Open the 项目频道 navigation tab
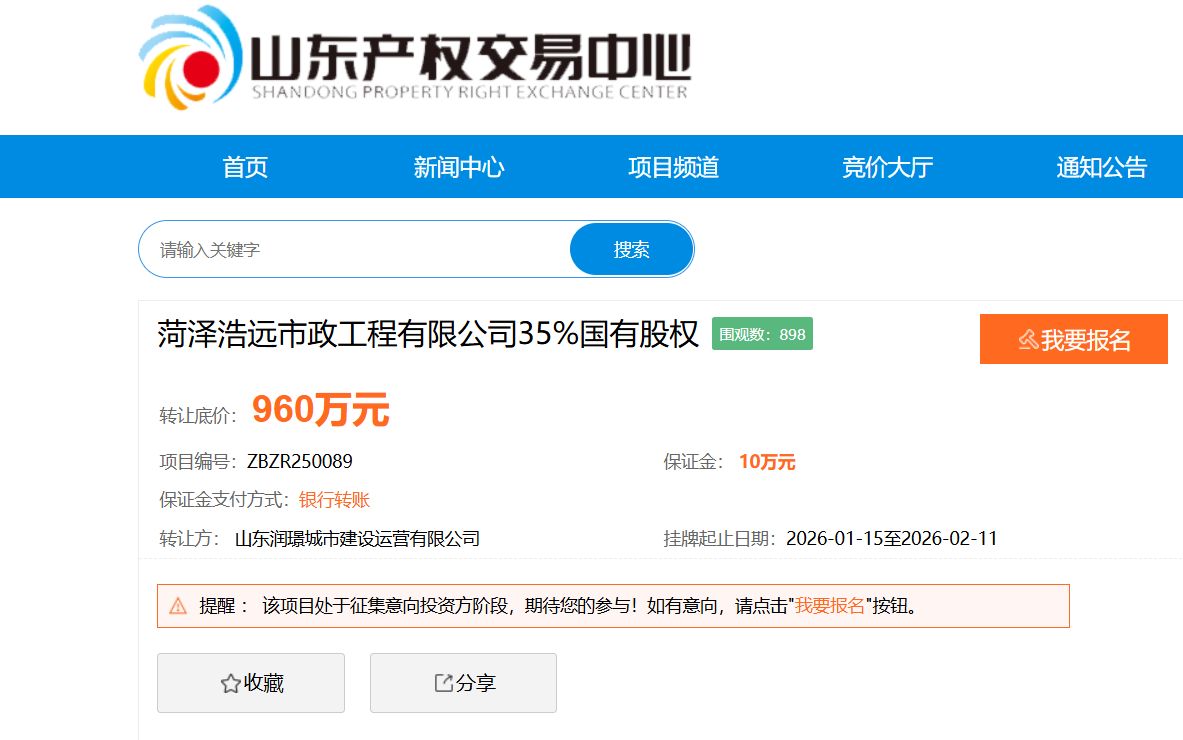Viewport: 1183px width, 740px height. (x=673, y=167)
